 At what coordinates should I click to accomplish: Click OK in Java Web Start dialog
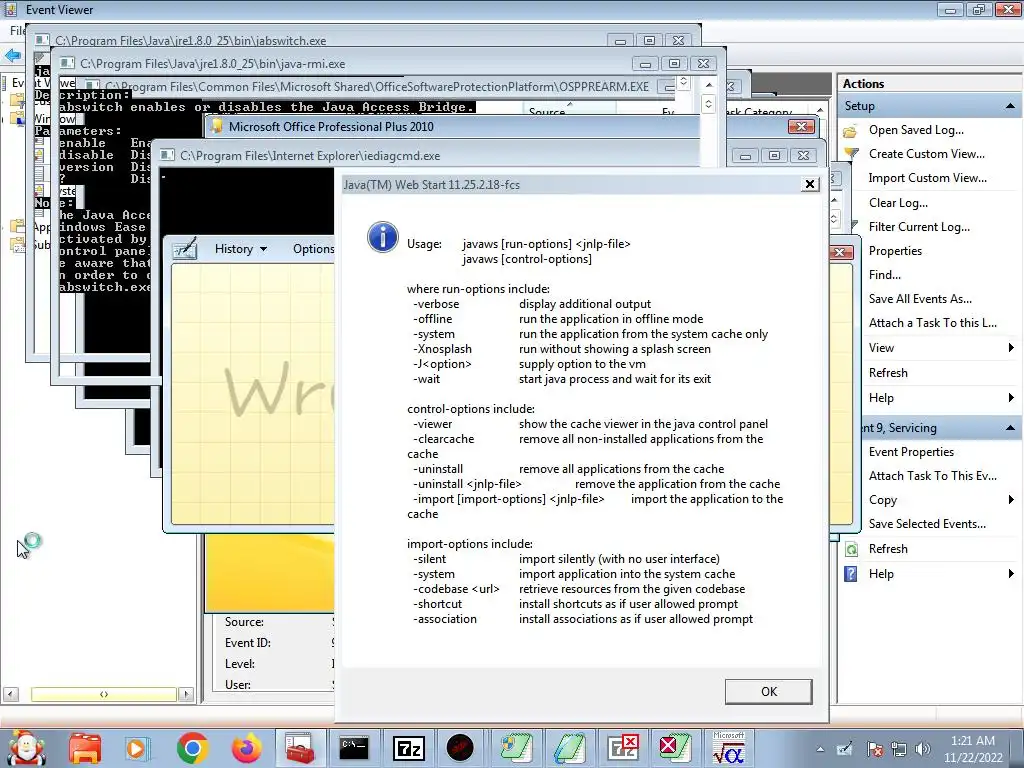pyautogui.click(x=769, y=692)
